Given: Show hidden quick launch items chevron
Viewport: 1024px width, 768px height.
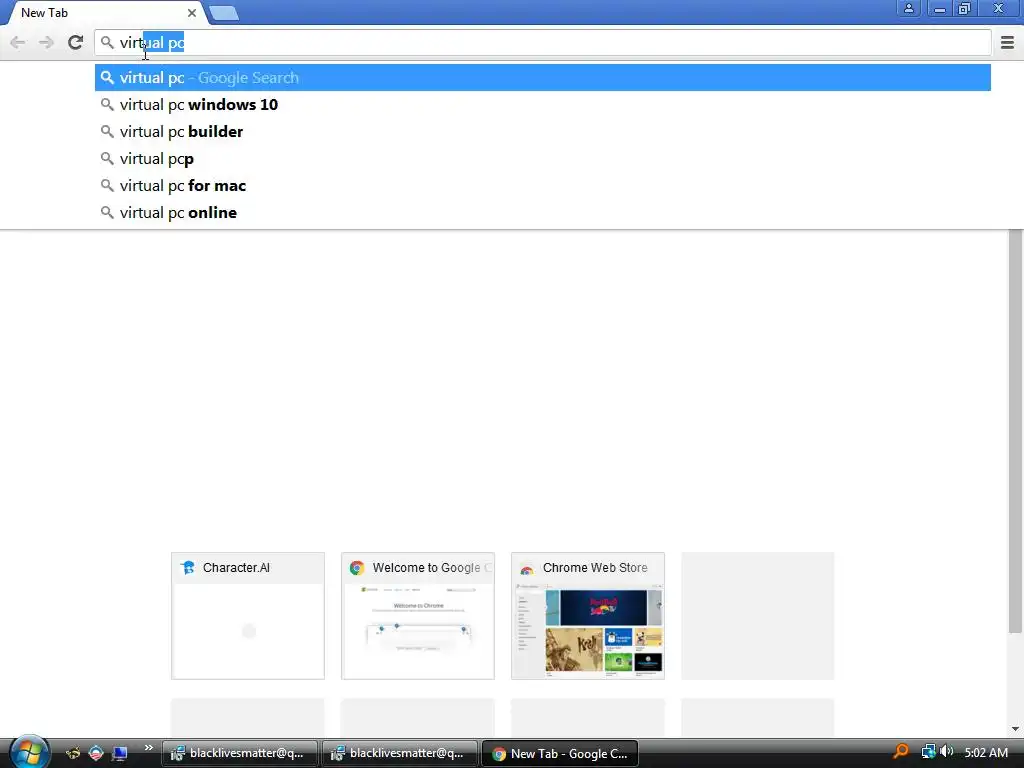Looking at the screenshot, I should tap(148, 748).
